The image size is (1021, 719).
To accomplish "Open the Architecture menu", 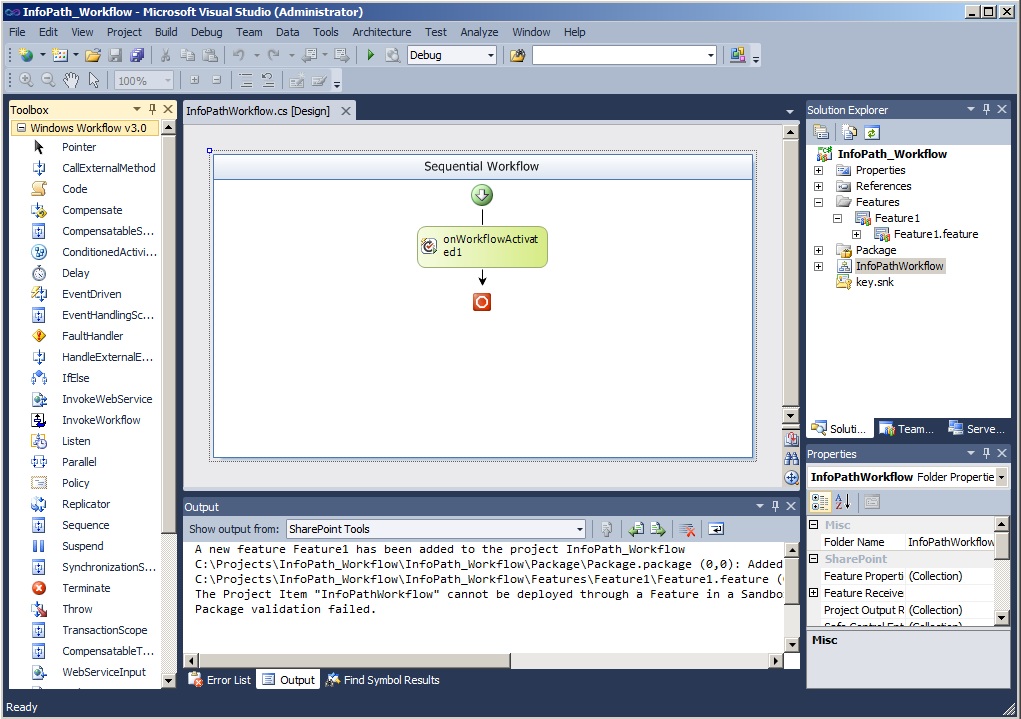I will (381, 32).
